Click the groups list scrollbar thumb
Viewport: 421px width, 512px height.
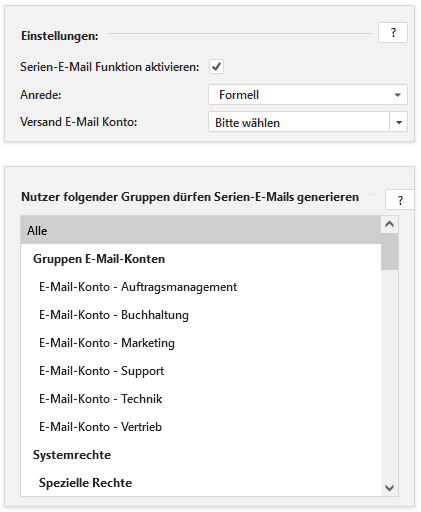point(389,251)
